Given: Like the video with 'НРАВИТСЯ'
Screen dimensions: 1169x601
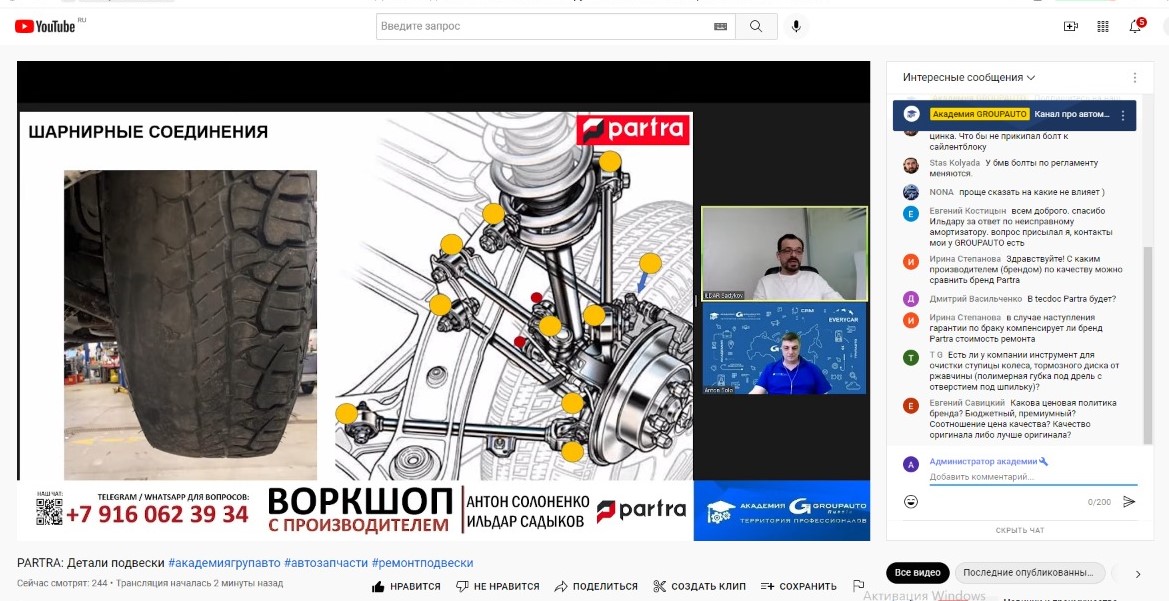Looking at the screenshot, I should [x=406, y=586].
